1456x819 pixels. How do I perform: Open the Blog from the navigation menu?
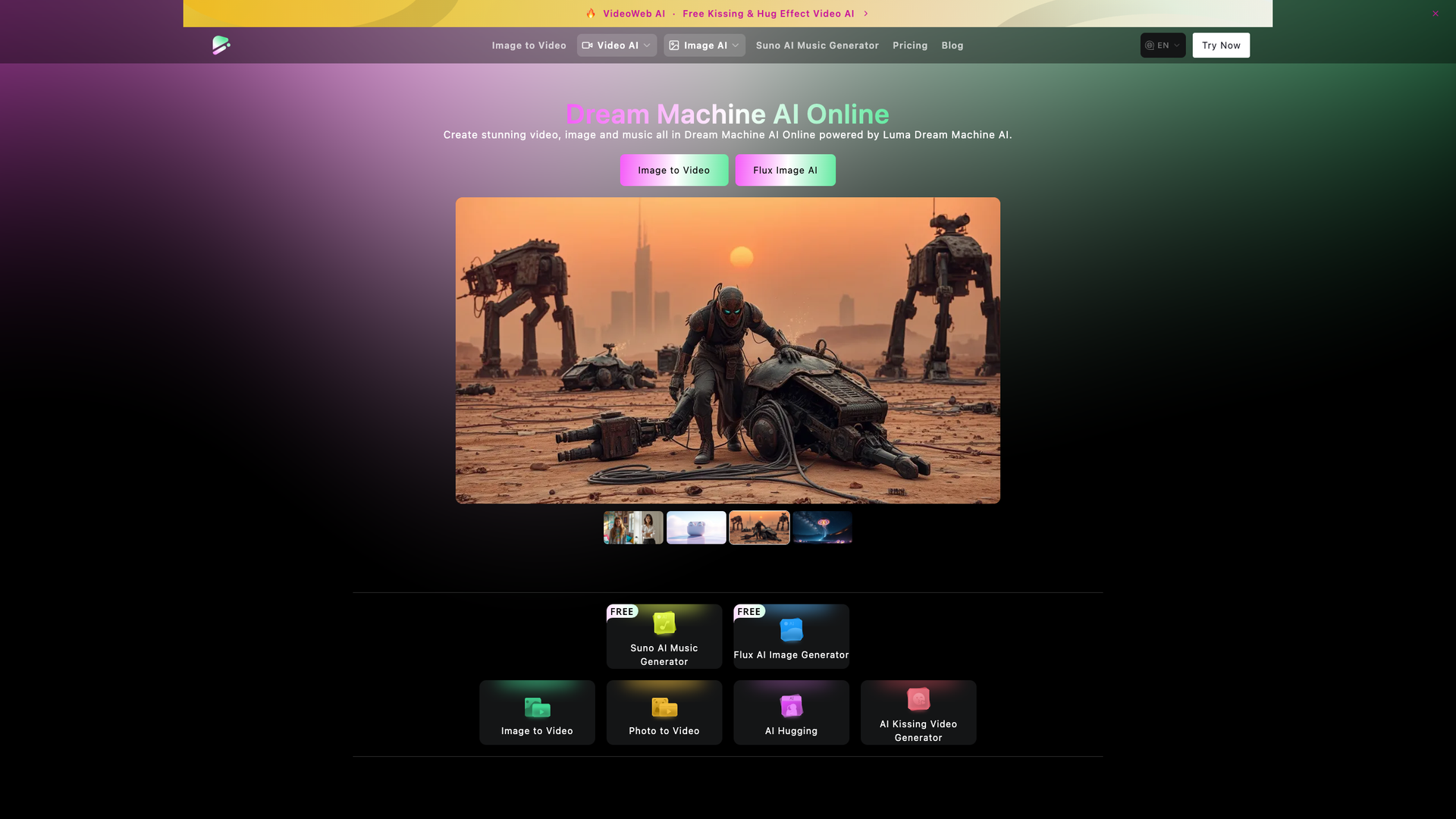(x=952, y=45)
